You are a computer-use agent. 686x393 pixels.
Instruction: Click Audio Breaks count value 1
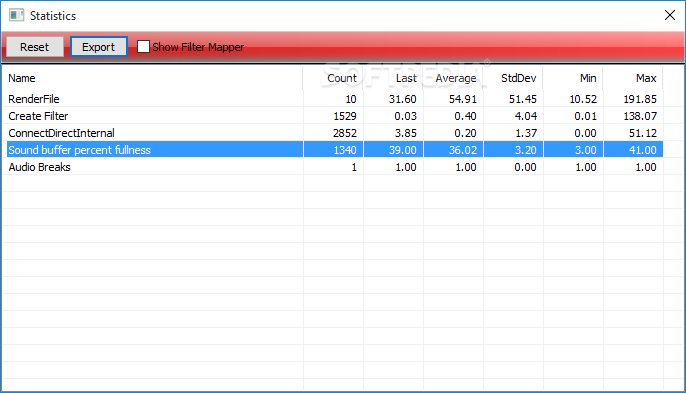(x=354, y=167)
